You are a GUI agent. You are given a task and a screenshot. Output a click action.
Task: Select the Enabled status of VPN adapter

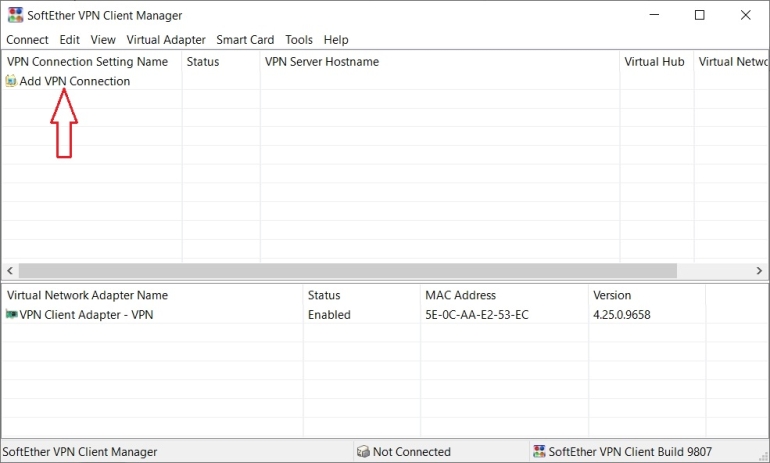[x=329, y=315]
